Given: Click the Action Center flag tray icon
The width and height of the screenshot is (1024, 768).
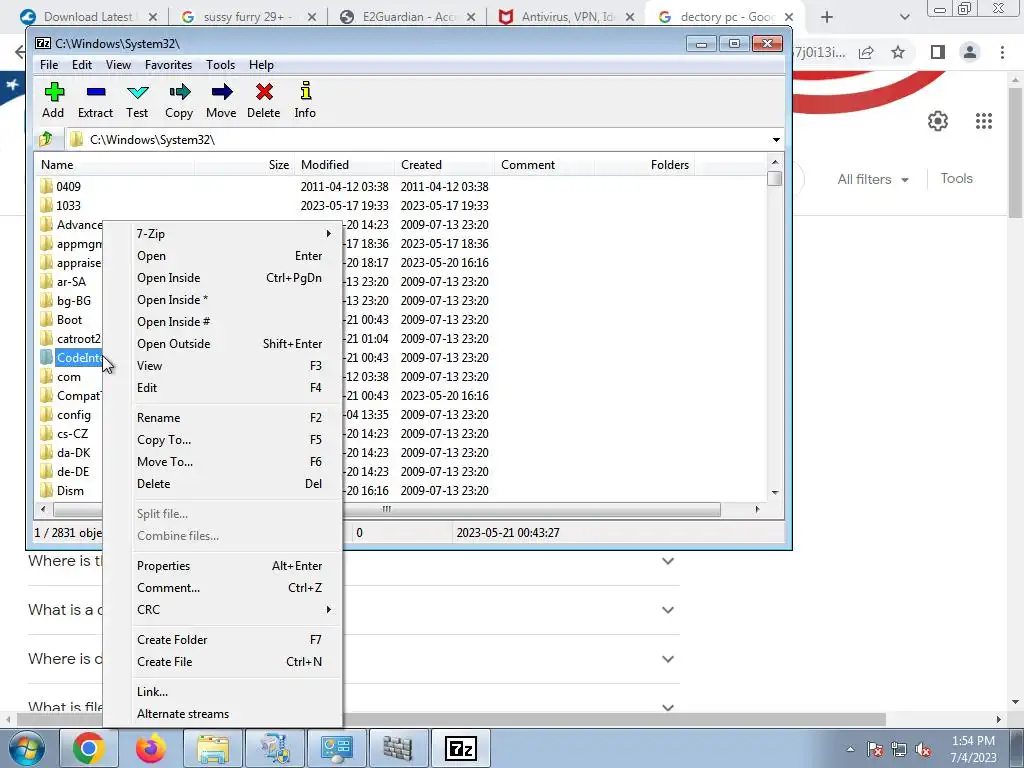Looking at the screenshot, I should click(x=875, y=750).
